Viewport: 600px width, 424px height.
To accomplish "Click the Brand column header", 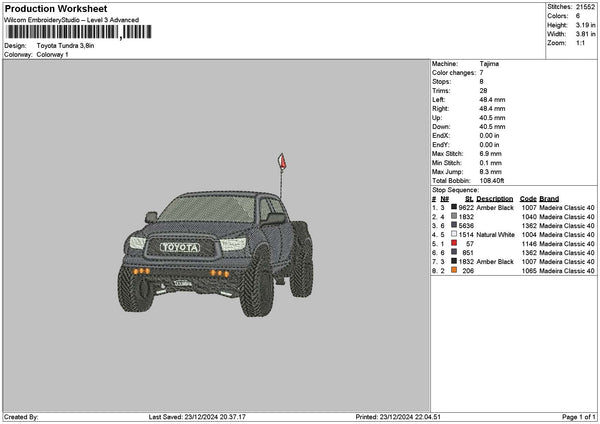I will coord(549,199).
